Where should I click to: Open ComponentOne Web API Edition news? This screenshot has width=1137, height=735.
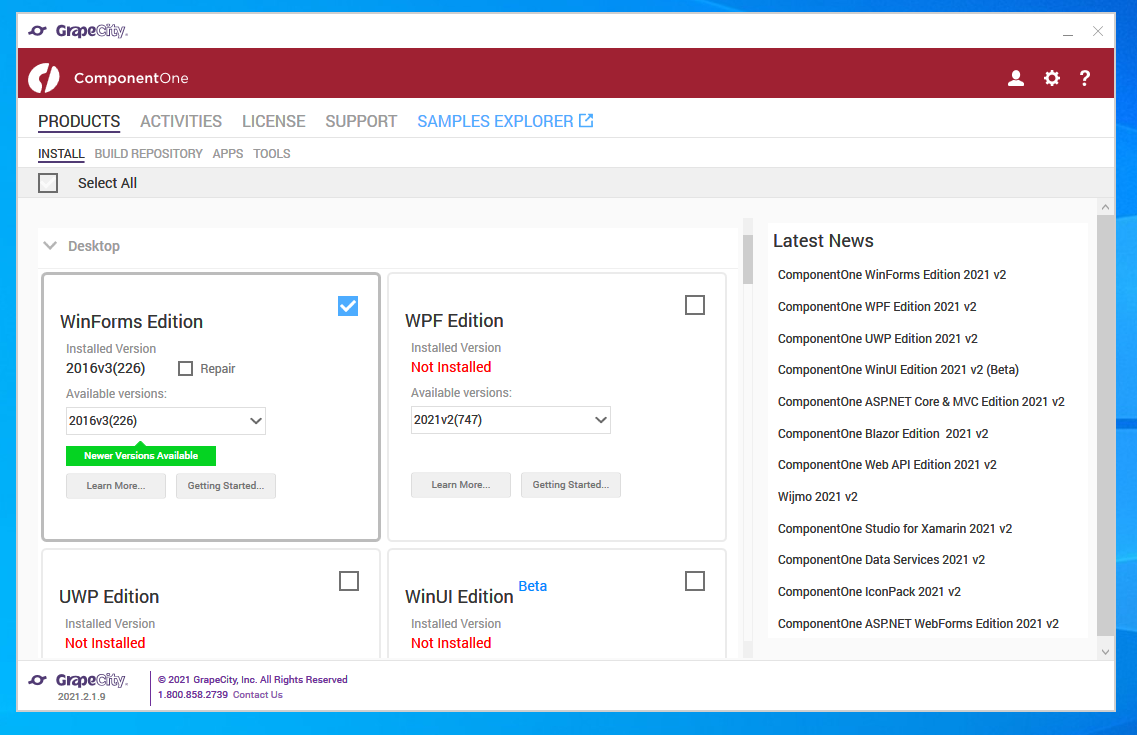[x=887, y=465]
